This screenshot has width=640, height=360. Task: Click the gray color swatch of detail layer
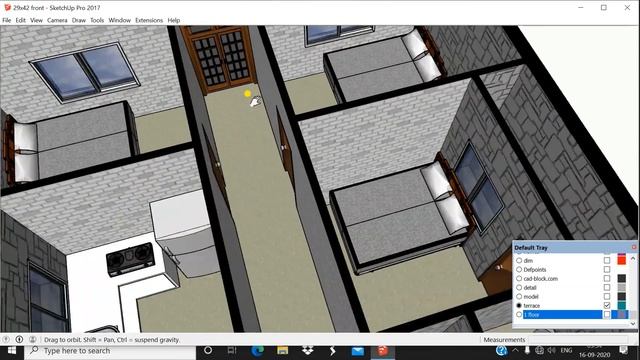[622, 287]
